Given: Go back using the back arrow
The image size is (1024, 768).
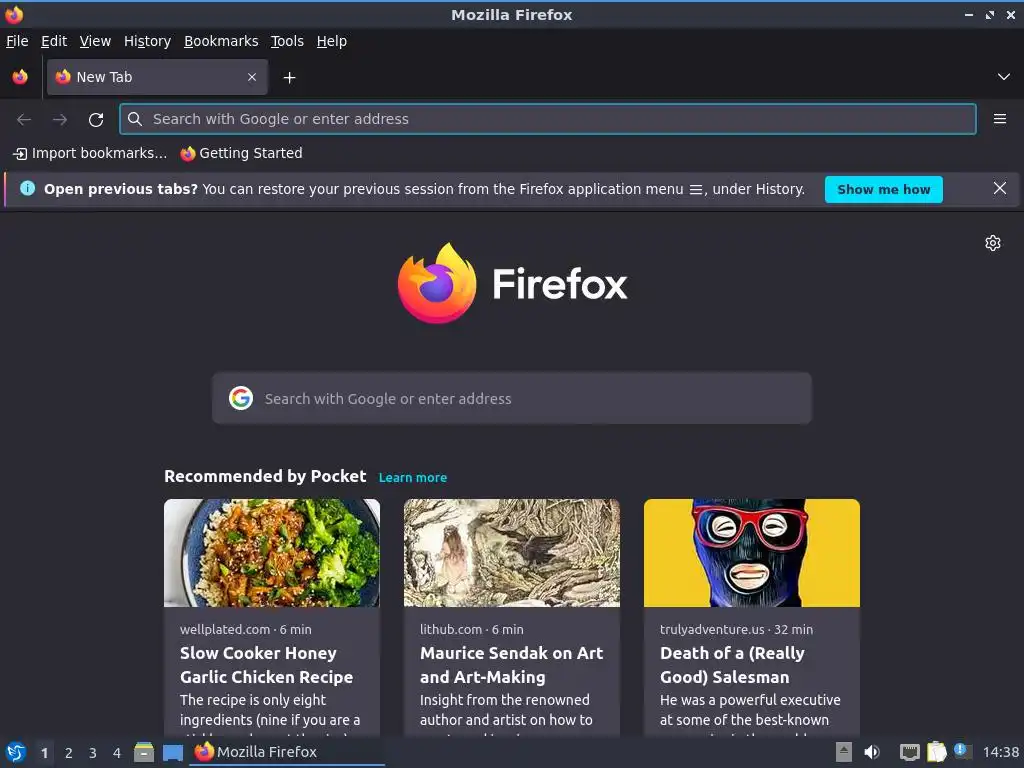Looking at the screenshot, I should 24,120.
